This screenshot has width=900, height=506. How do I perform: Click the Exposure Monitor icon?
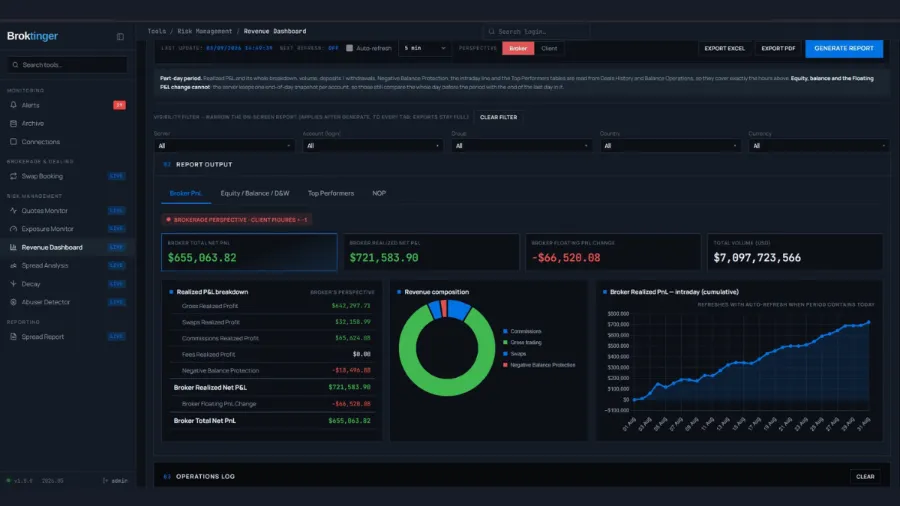point(13,229)
